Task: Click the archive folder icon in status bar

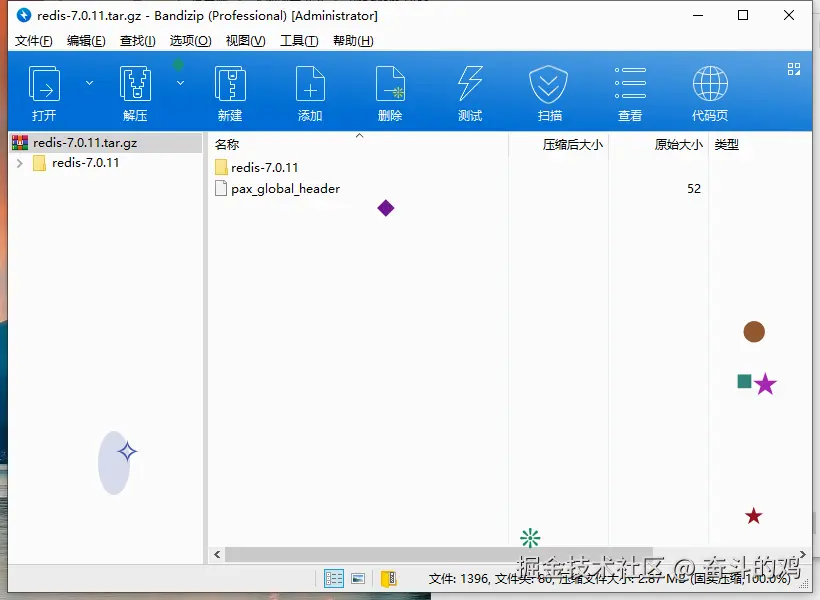Action: 389,579
